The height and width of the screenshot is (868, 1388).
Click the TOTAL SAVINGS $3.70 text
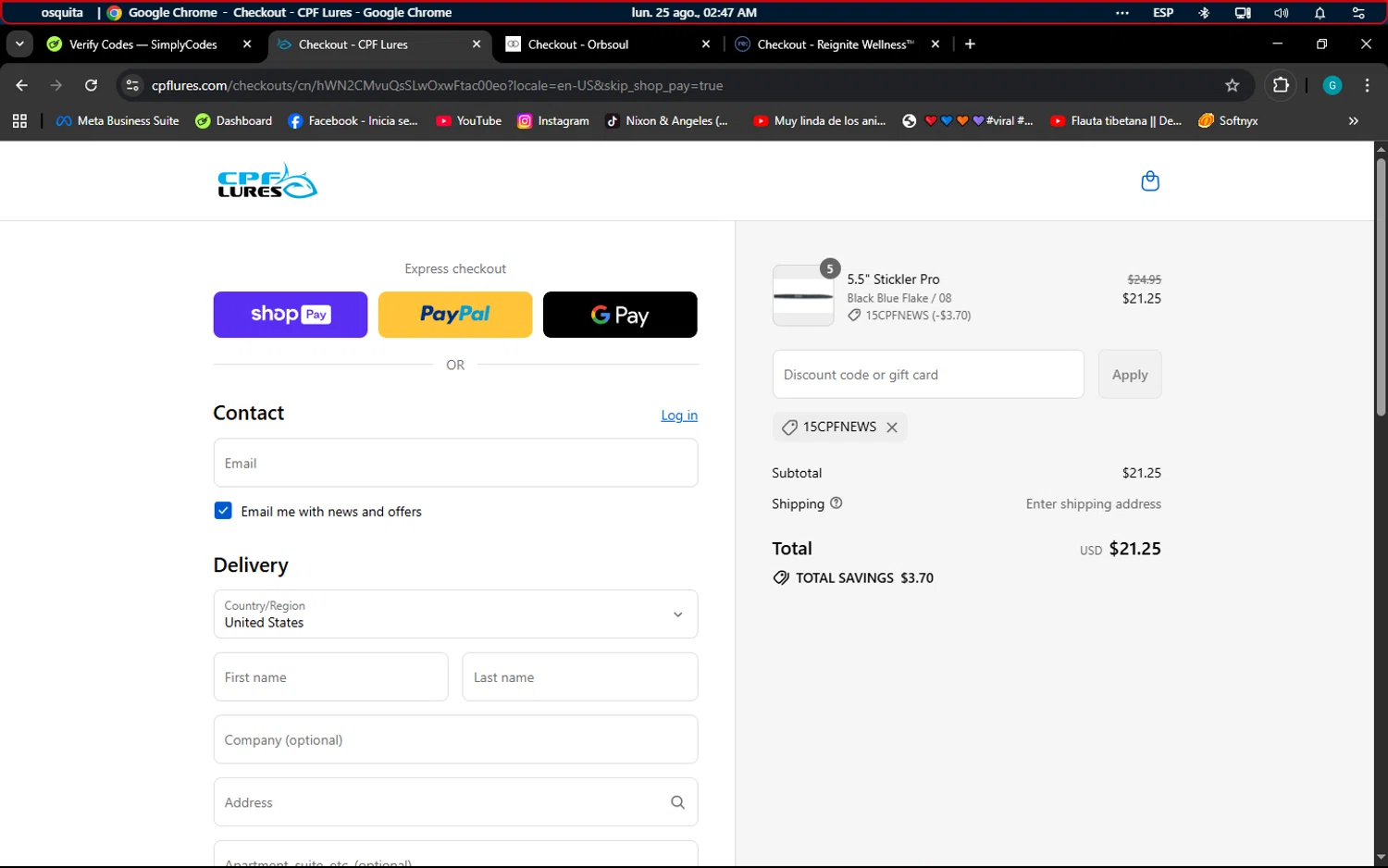(x=864, y=578)
